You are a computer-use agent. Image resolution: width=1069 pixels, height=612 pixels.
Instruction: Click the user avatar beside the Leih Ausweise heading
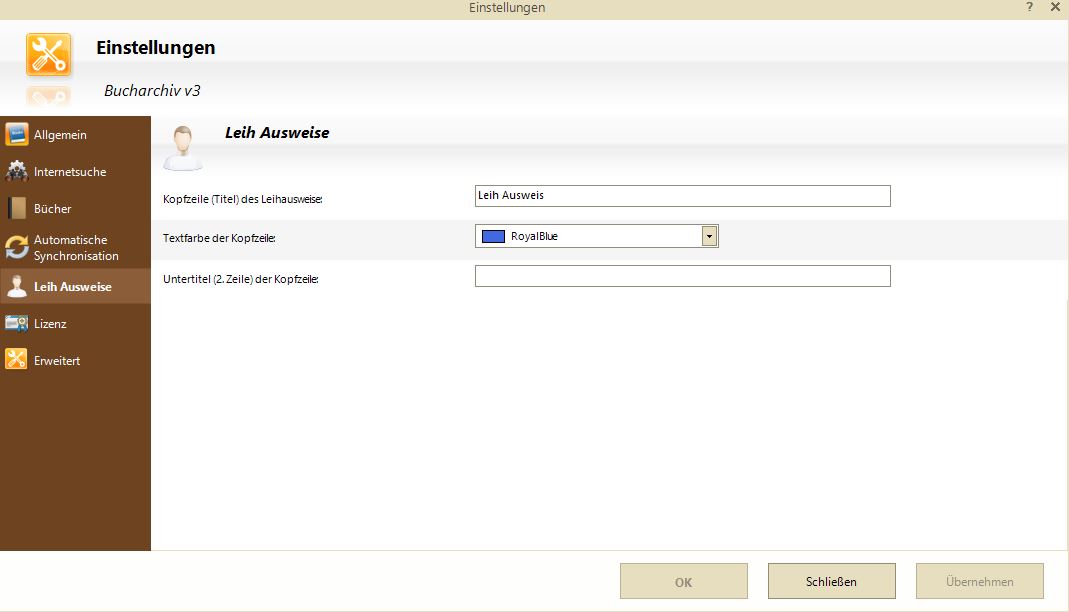coord(183,147)
